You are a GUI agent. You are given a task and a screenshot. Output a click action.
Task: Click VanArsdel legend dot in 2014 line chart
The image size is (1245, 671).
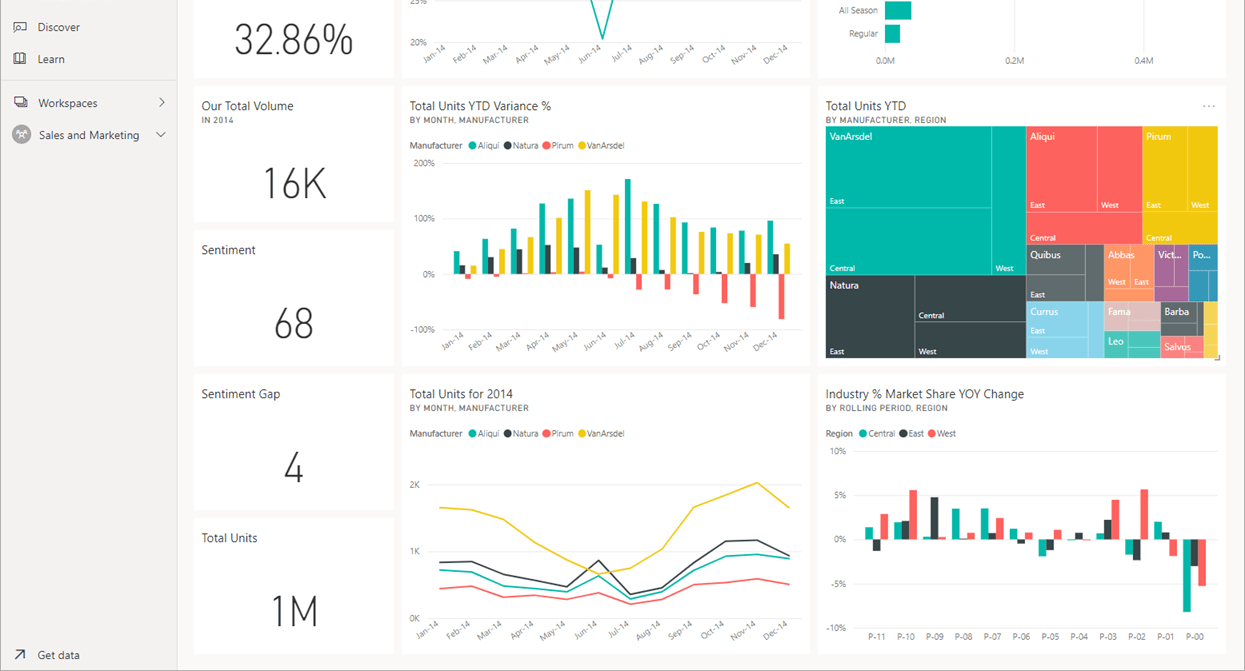click(x=582, y=434)
